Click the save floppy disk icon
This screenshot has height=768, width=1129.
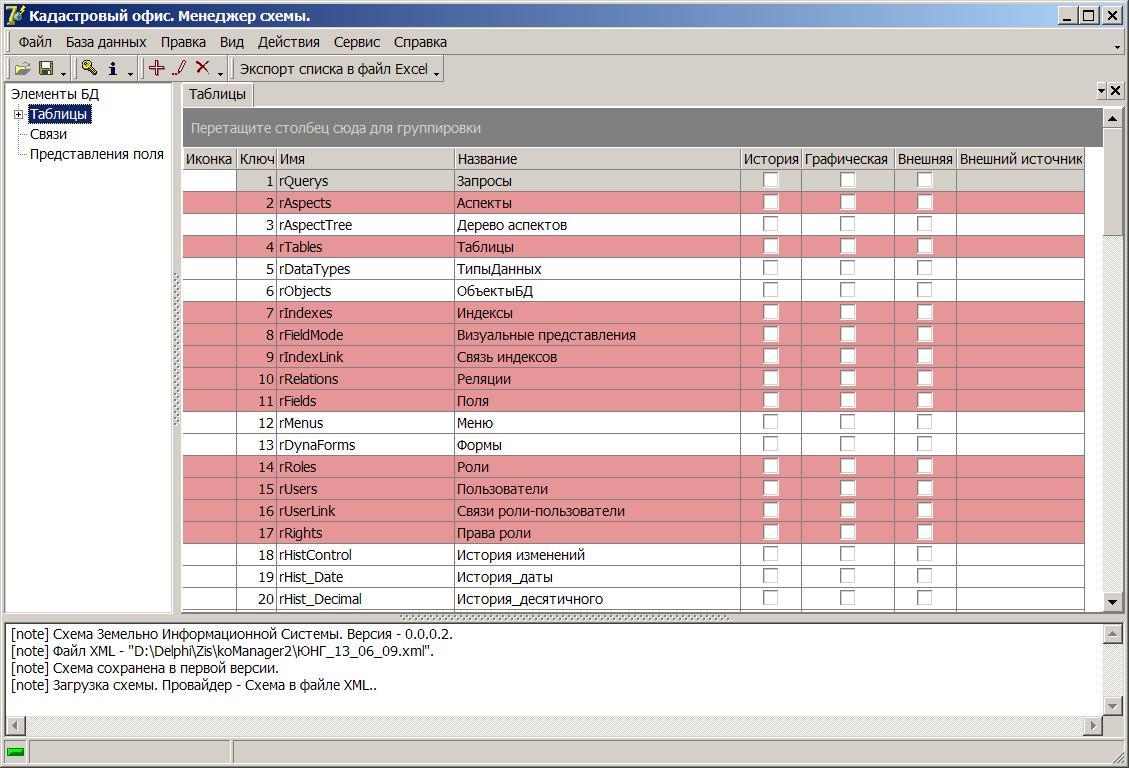click(x=45, y=69)
